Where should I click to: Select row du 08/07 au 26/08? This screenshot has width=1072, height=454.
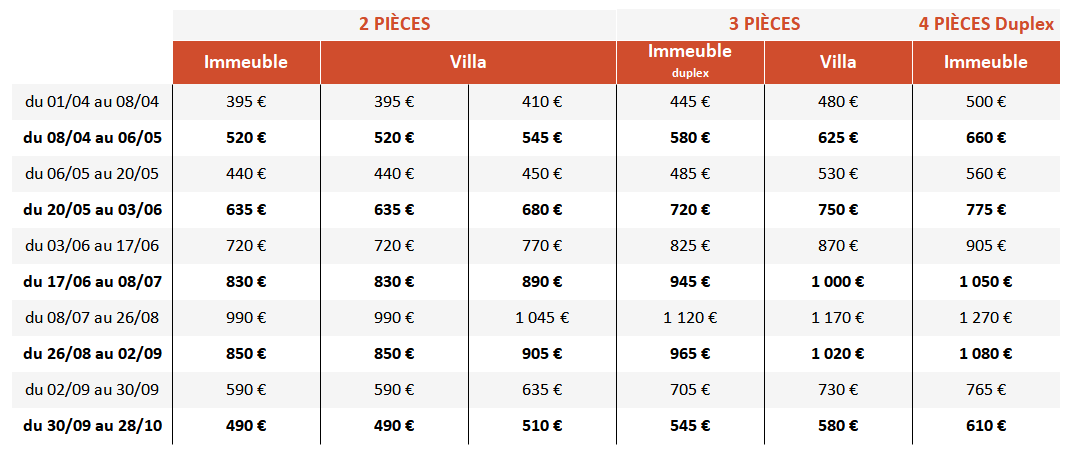pos(536,318)
